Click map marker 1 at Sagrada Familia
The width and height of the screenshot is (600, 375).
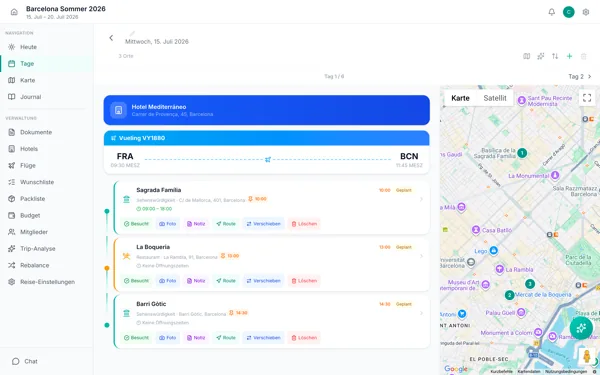point(522,153)
